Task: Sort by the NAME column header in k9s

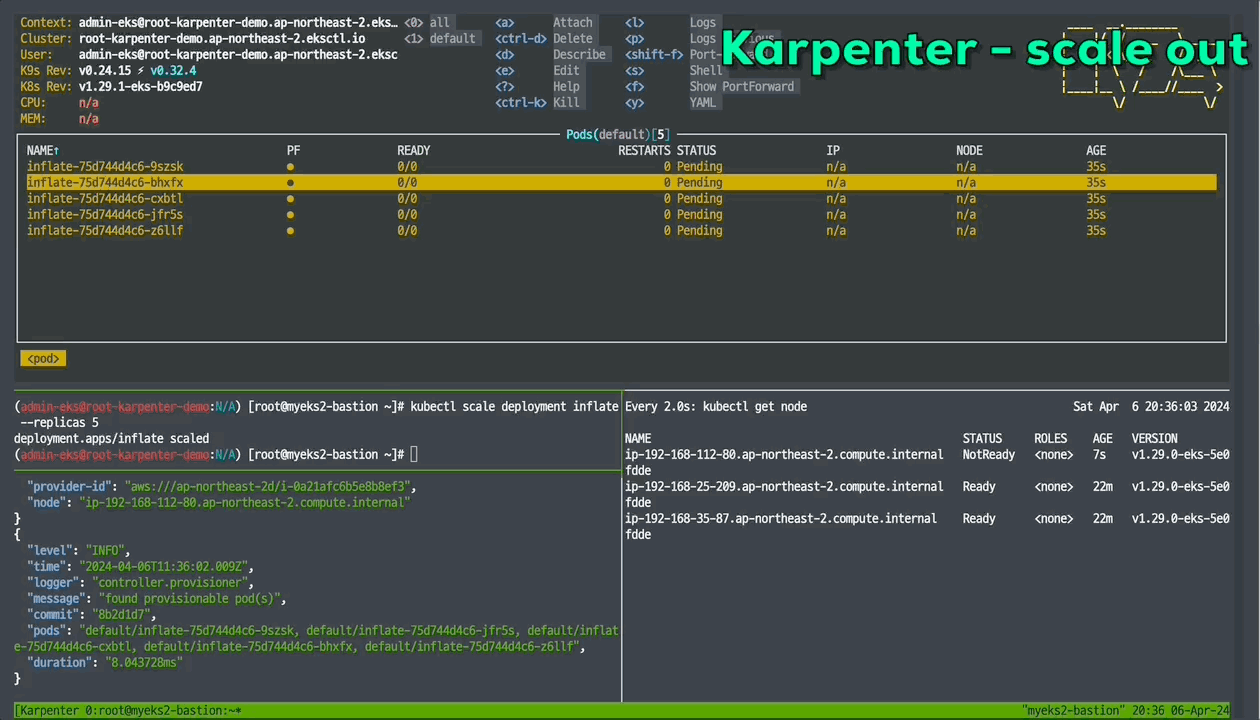Action: coord(43,150)
